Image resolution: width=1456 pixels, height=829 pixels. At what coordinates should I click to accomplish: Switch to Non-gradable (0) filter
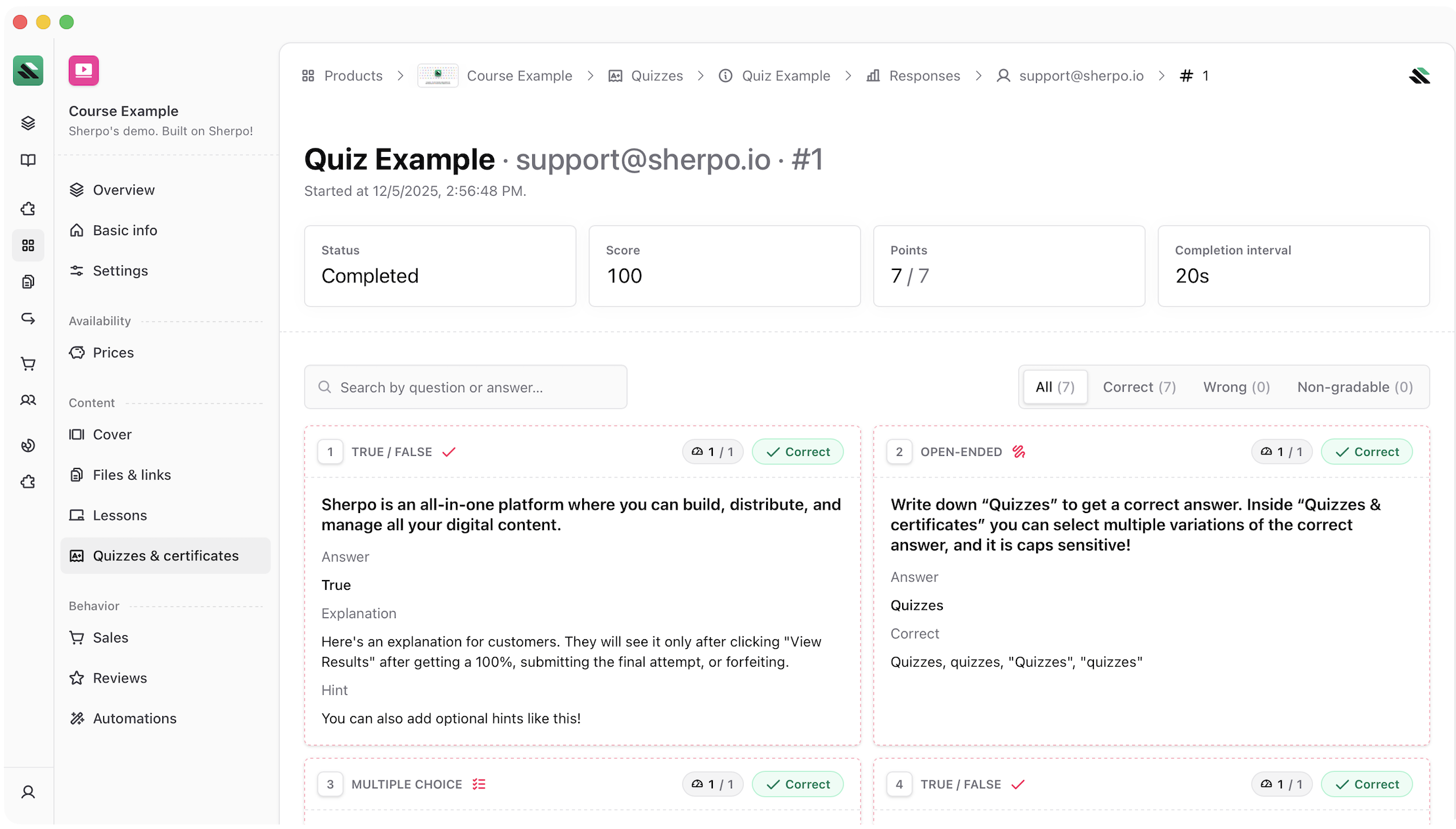tap(1354, 387)
